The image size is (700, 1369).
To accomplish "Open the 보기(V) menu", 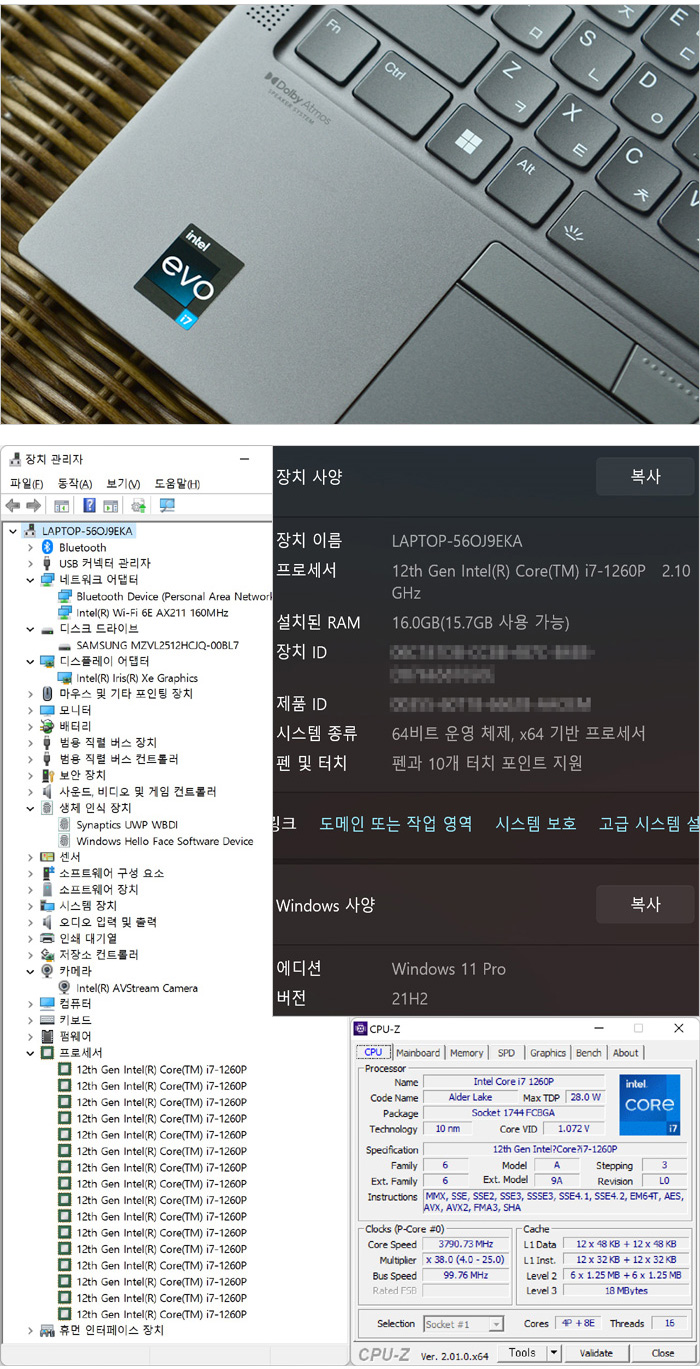I will tap(123, 484).
